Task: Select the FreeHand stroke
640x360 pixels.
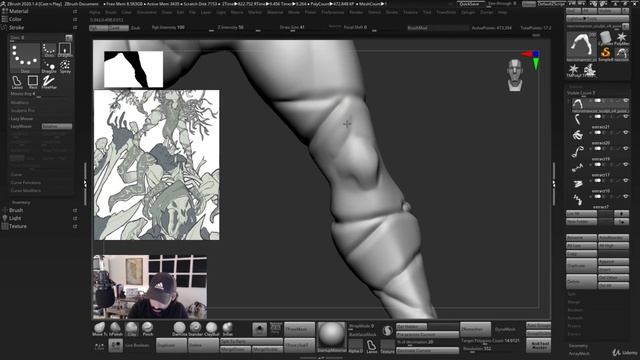Action: (x=49, y=82)
